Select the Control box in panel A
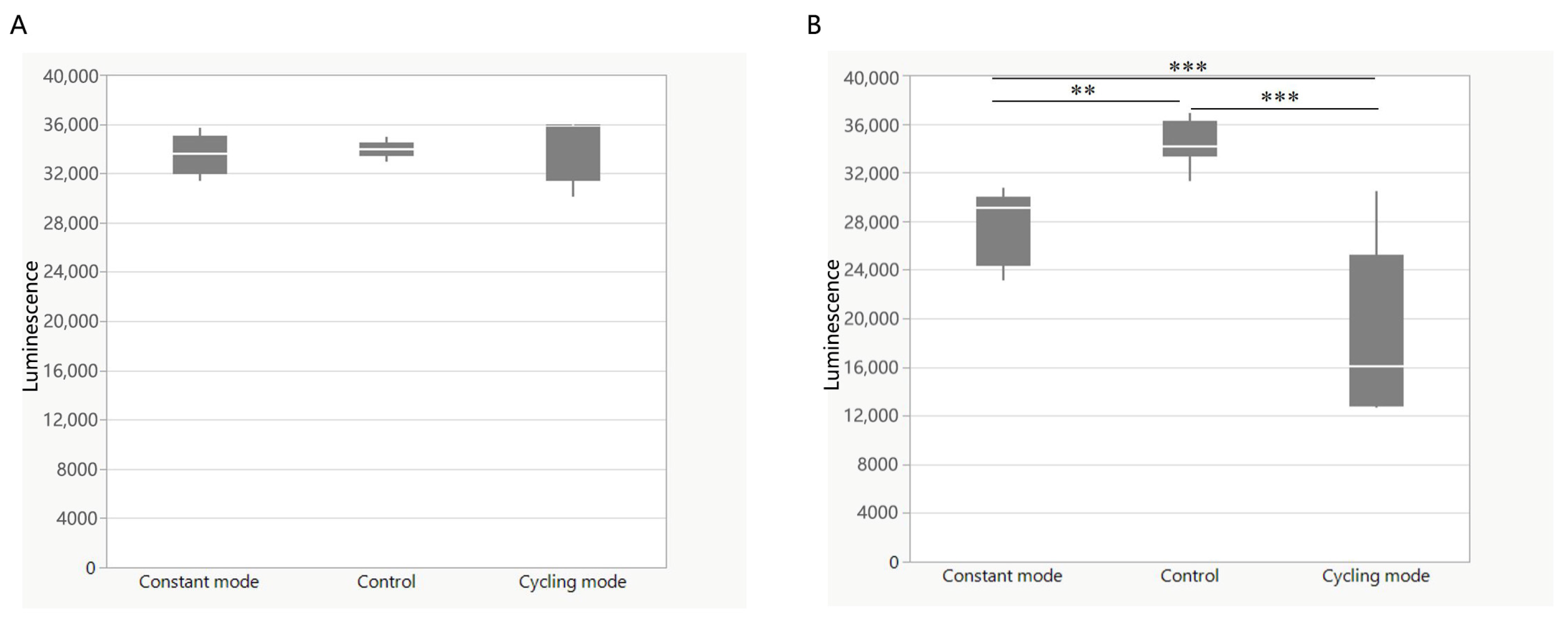 [x=386, y=149]
